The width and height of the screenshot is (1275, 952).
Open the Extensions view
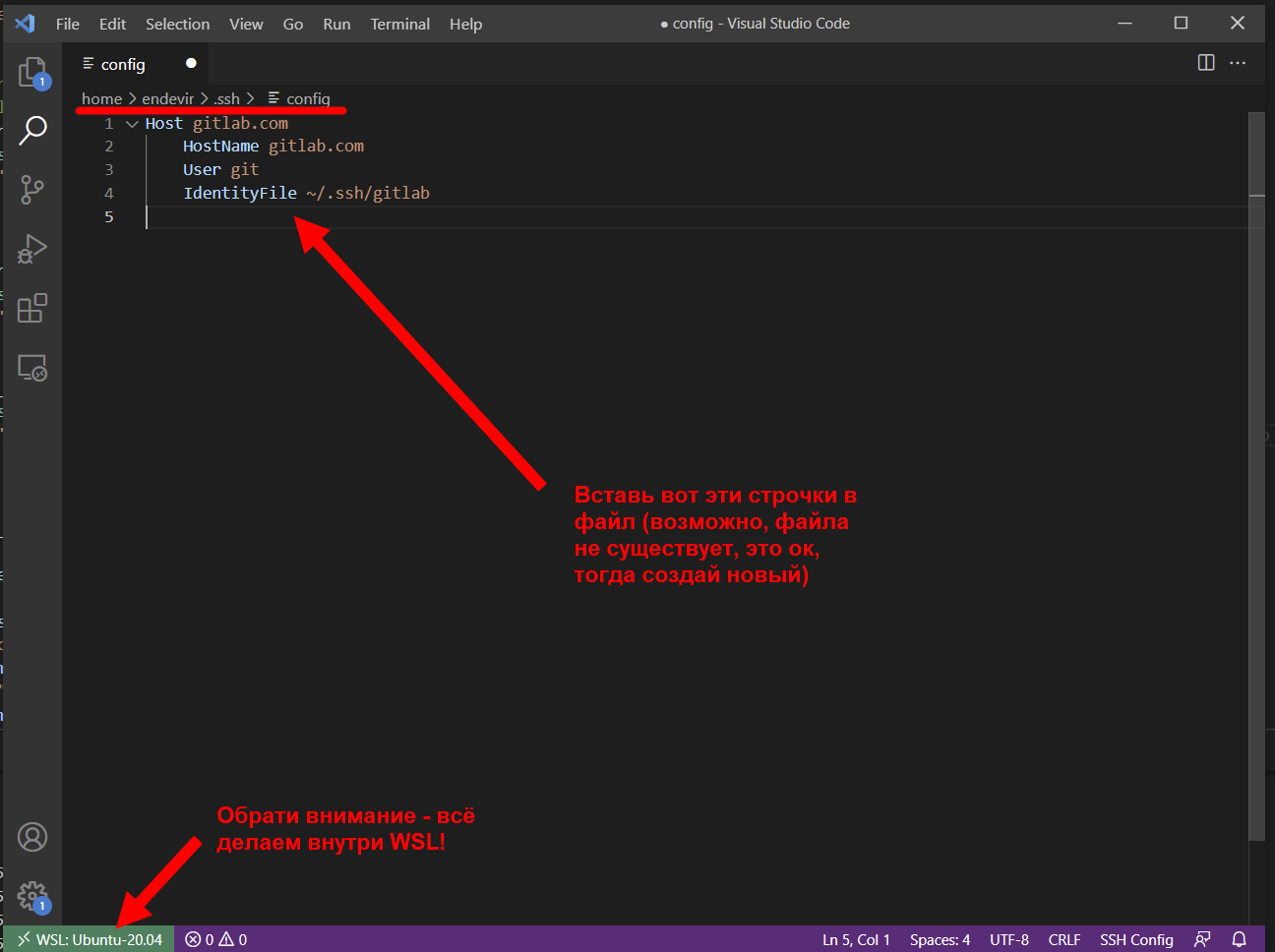[x=32, y=308]
